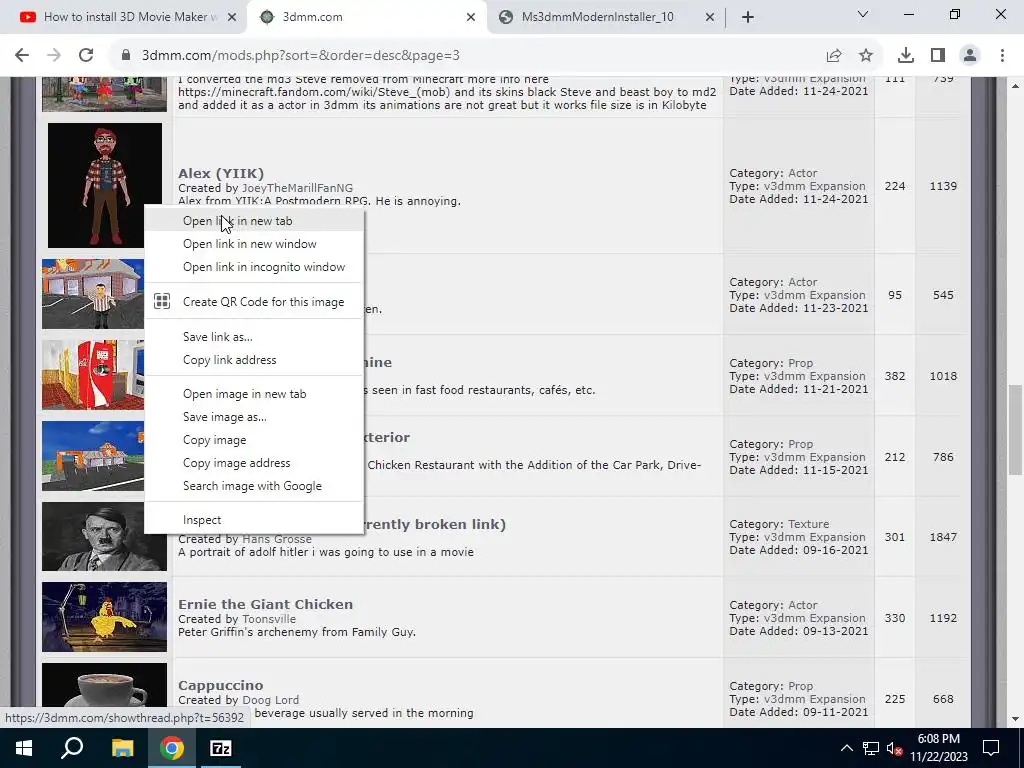Click the Chrome taskbar icon
The image size is (1024, 768).
172,748
